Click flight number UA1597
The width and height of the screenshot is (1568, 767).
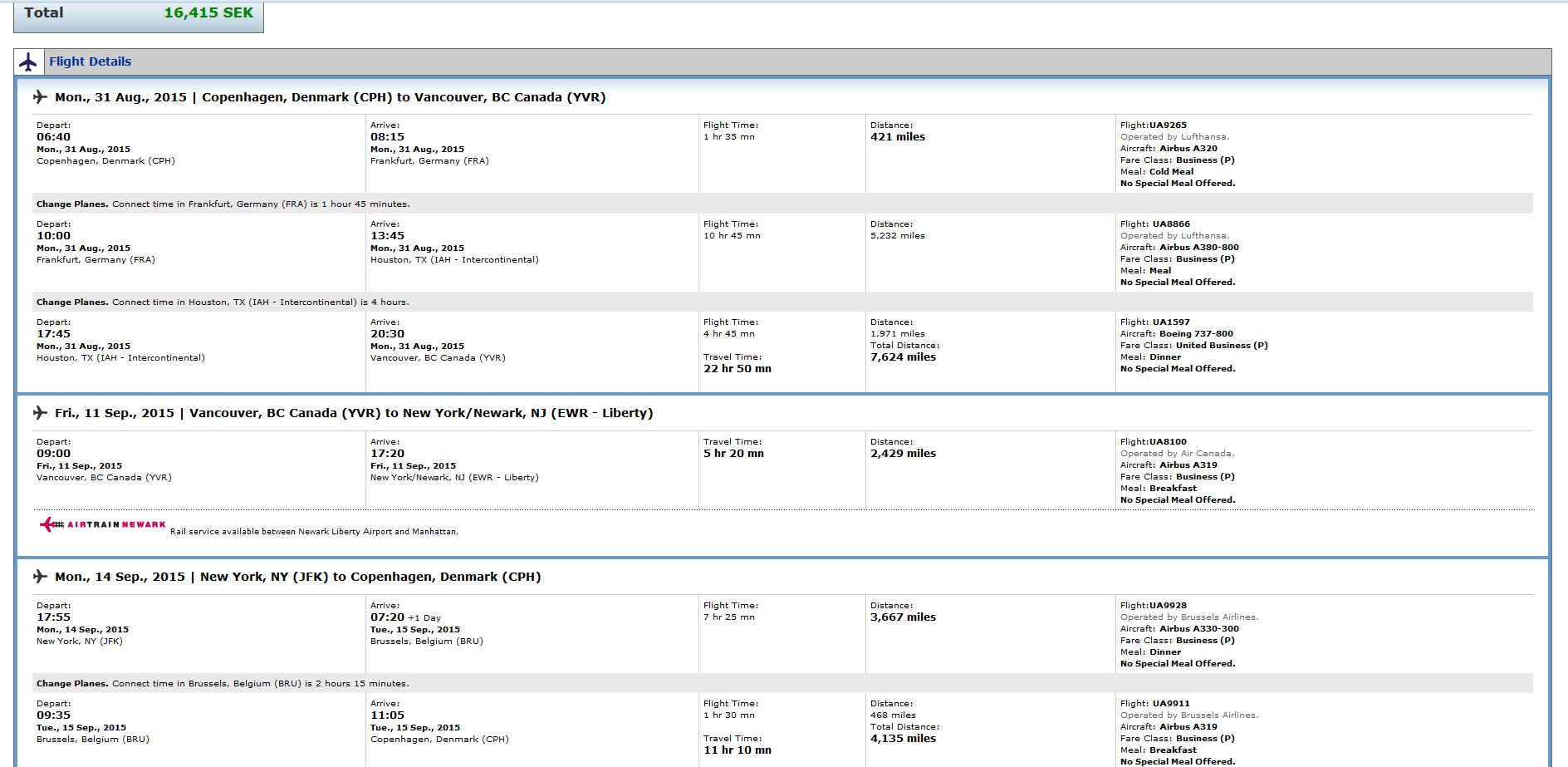coord(1171,322)
